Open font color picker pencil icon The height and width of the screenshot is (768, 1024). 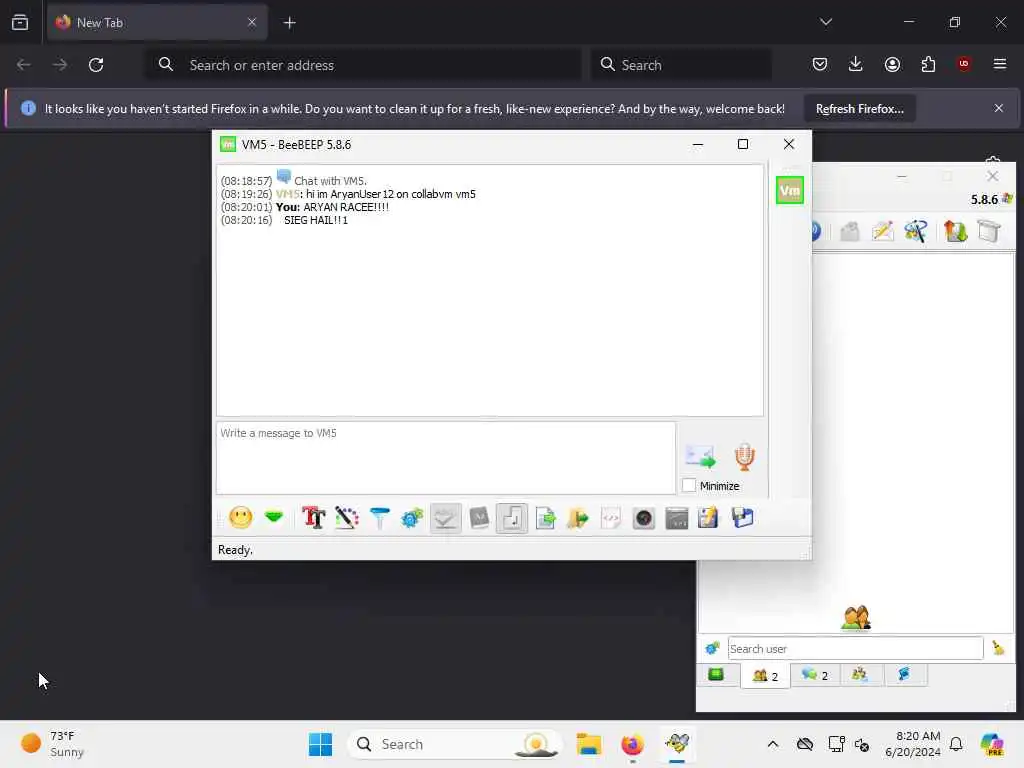coord(347,518)
